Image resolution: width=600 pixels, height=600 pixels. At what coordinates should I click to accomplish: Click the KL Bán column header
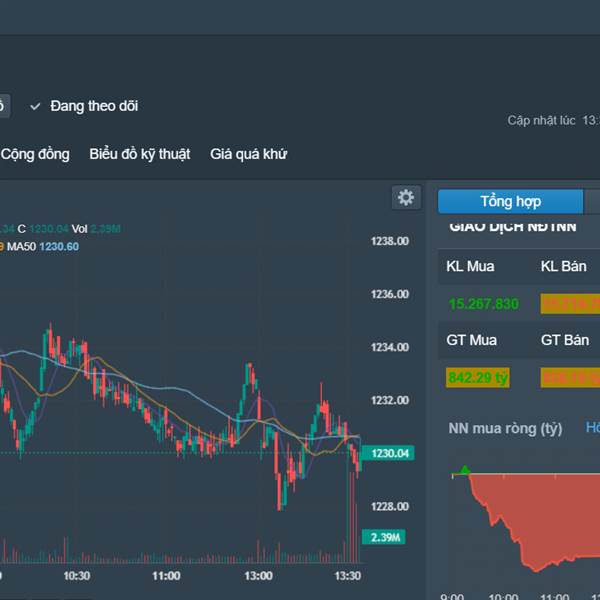tap(564, 266)
